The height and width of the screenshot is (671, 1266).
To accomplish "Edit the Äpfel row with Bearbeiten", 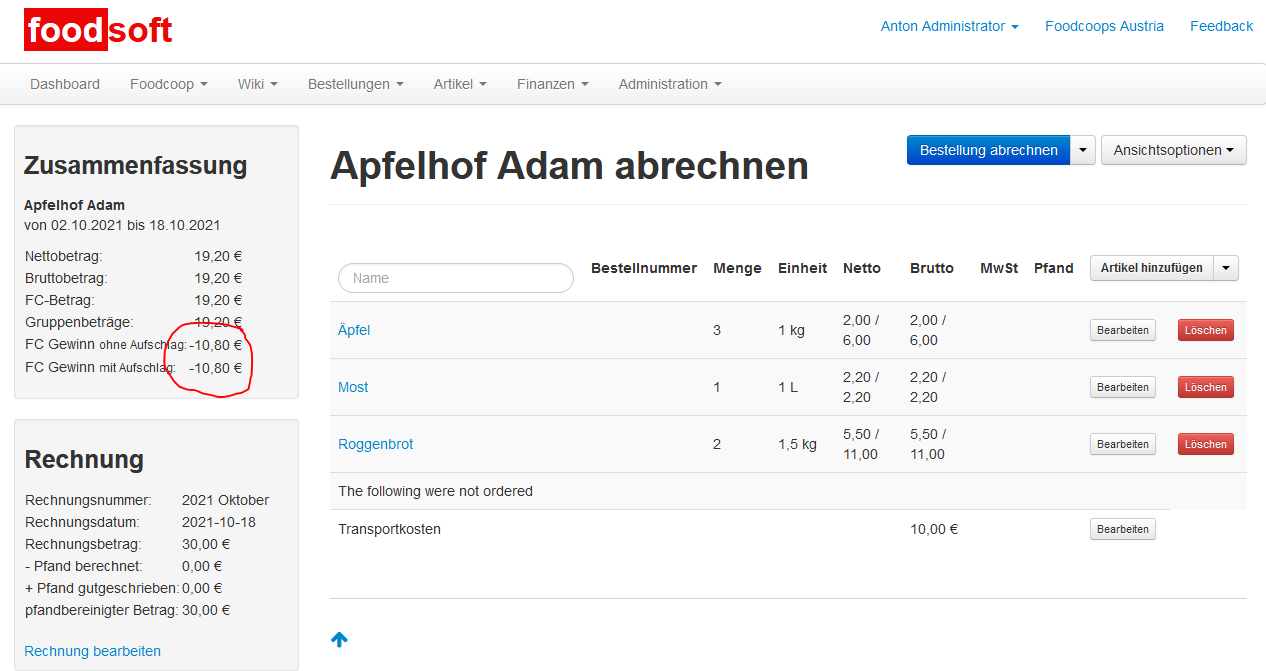I will [x=1122, y=330].
